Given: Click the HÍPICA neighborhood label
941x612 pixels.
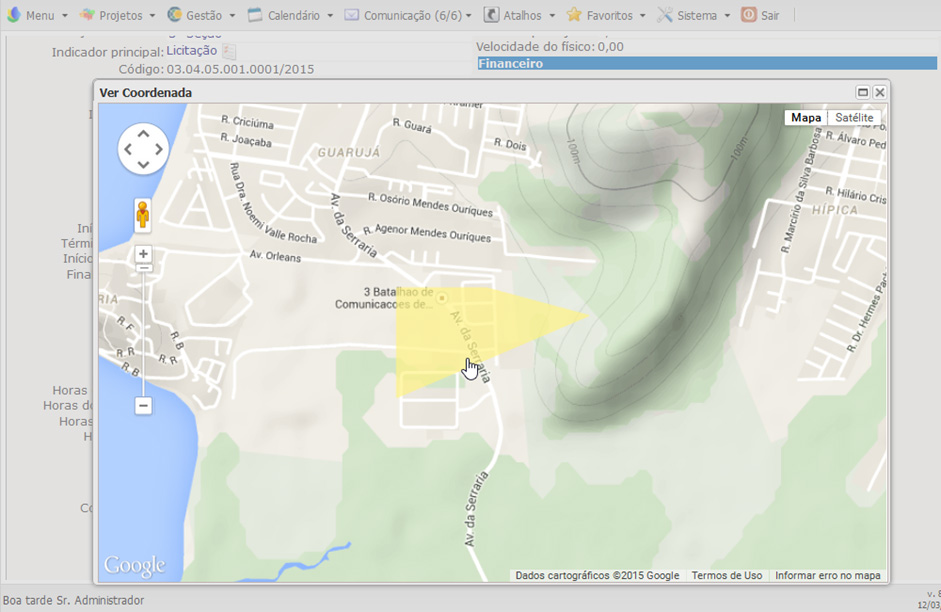Looking at the screenshot, I should click(835, 210).
